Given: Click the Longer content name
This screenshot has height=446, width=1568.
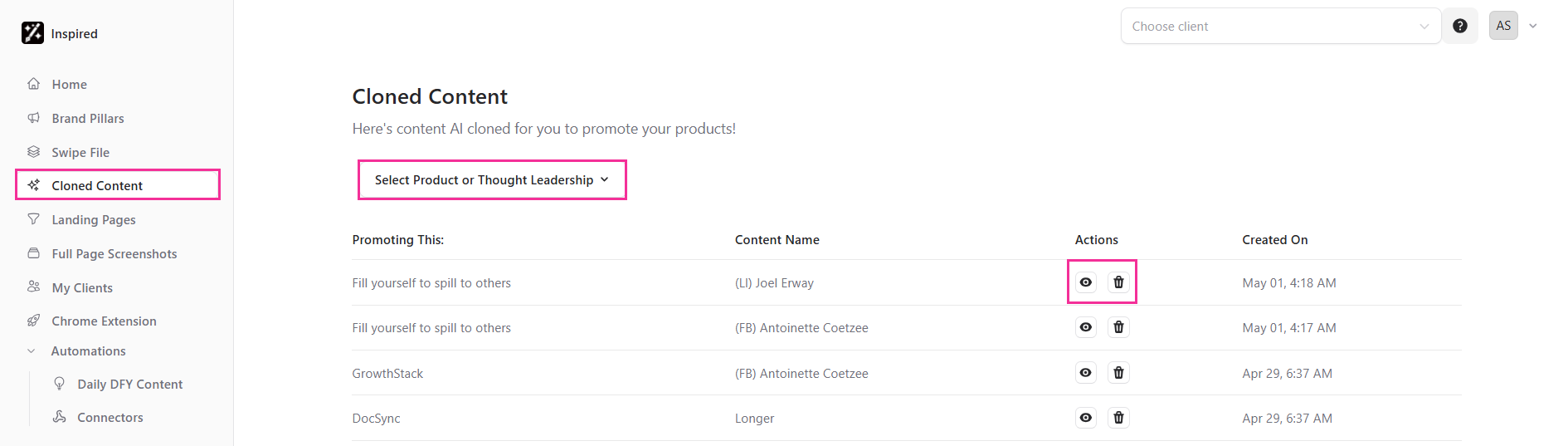Looking at the screenshot, I should pyautogui.click(x=754, y=419).
